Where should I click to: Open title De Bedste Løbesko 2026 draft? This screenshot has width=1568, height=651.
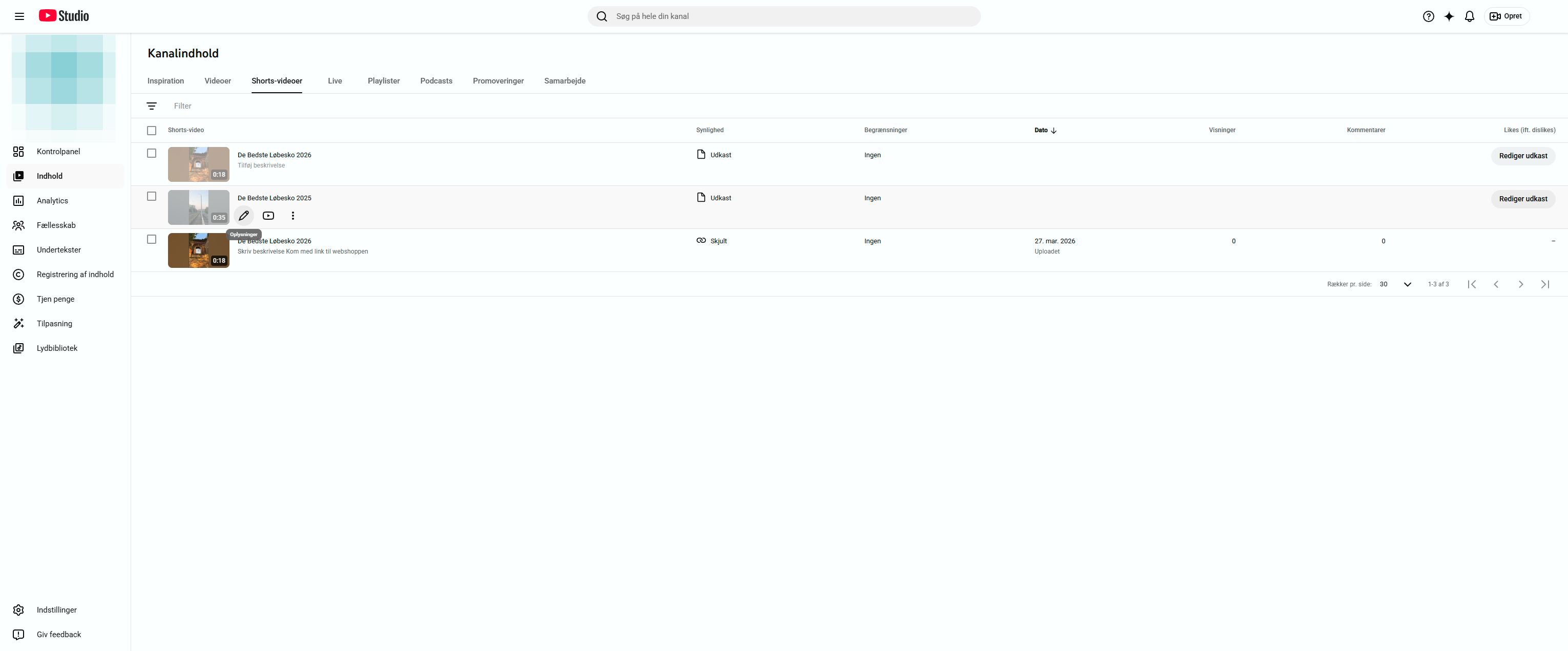point(274,155)
